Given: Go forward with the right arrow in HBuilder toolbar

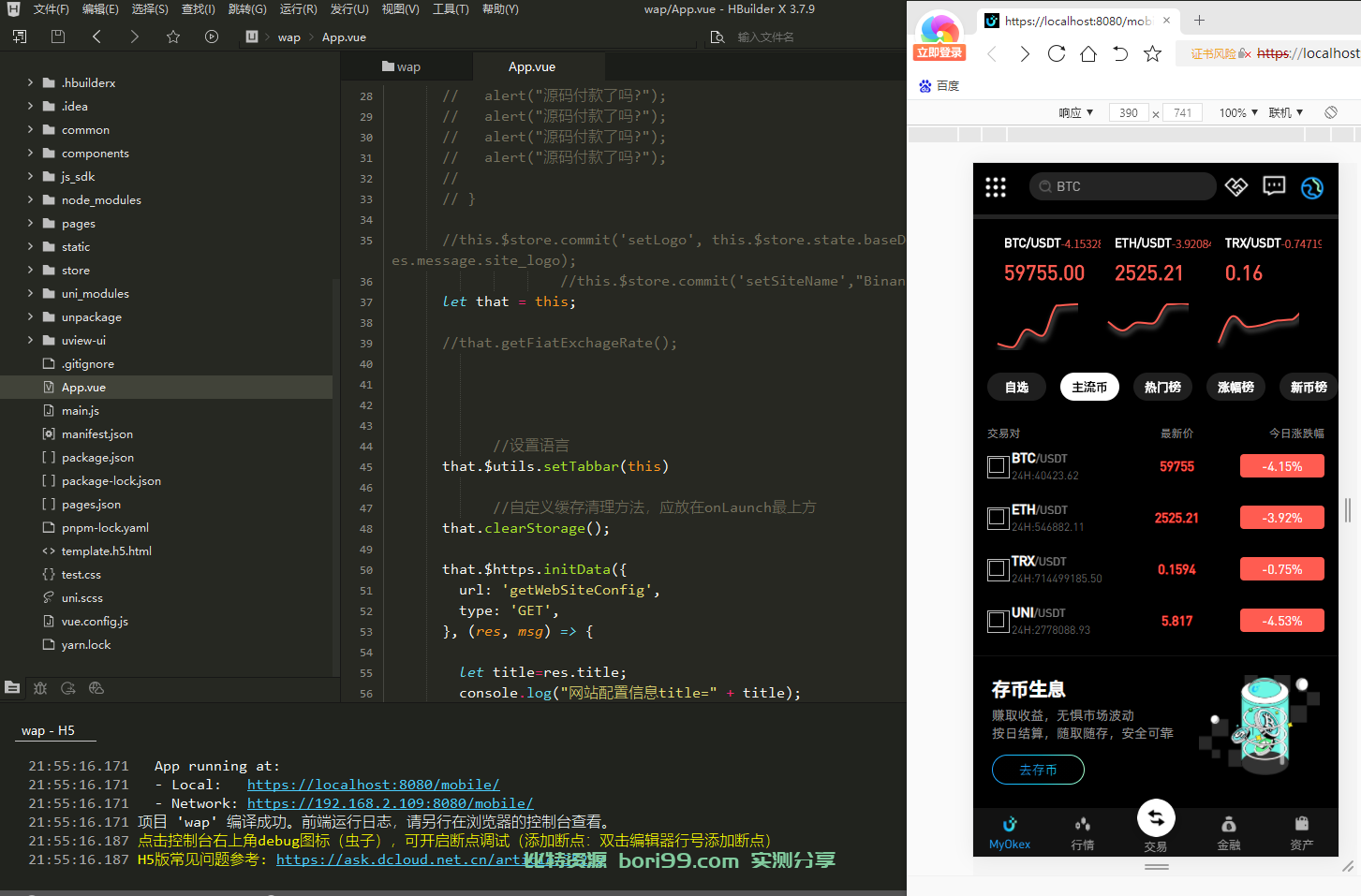Looking at the screenshot, I should tap(135, 37).
